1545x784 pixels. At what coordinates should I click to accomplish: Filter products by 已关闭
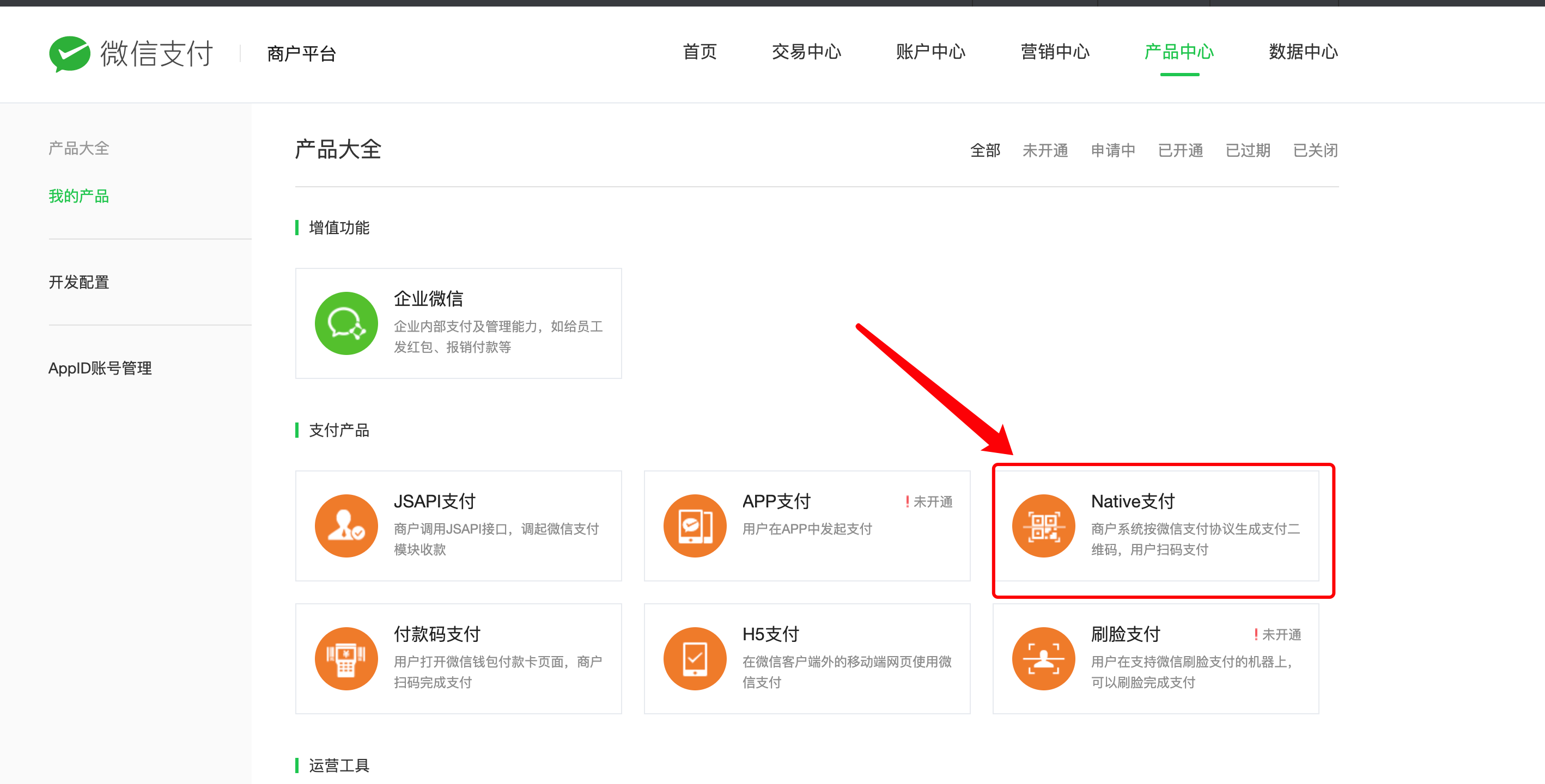click(1315, 150)
